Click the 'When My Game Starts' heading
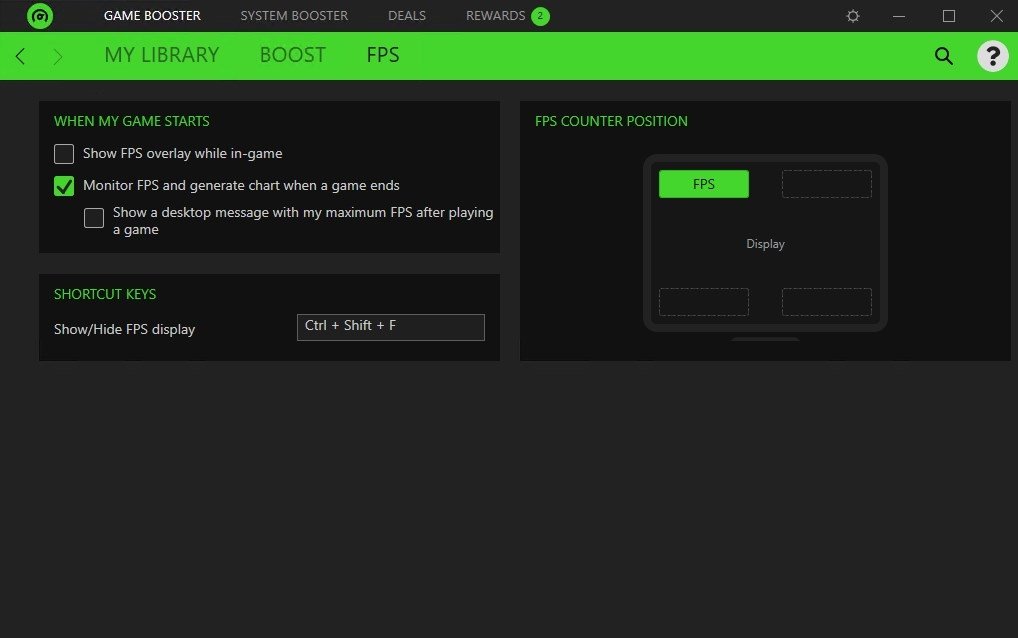Screen dimensions: 1018x638 [132, 121]
